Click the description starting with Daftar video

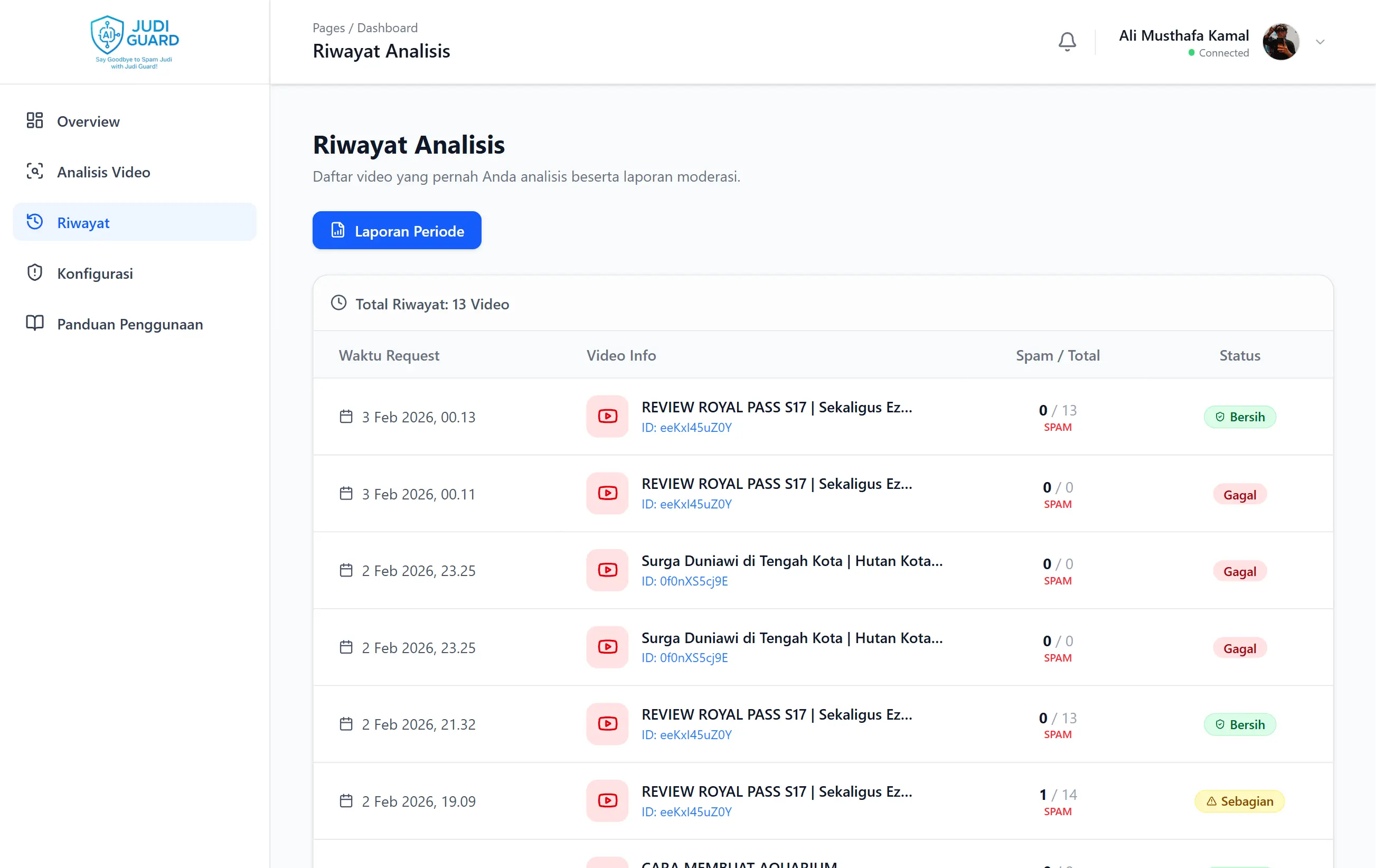click(x=526, y=176)
